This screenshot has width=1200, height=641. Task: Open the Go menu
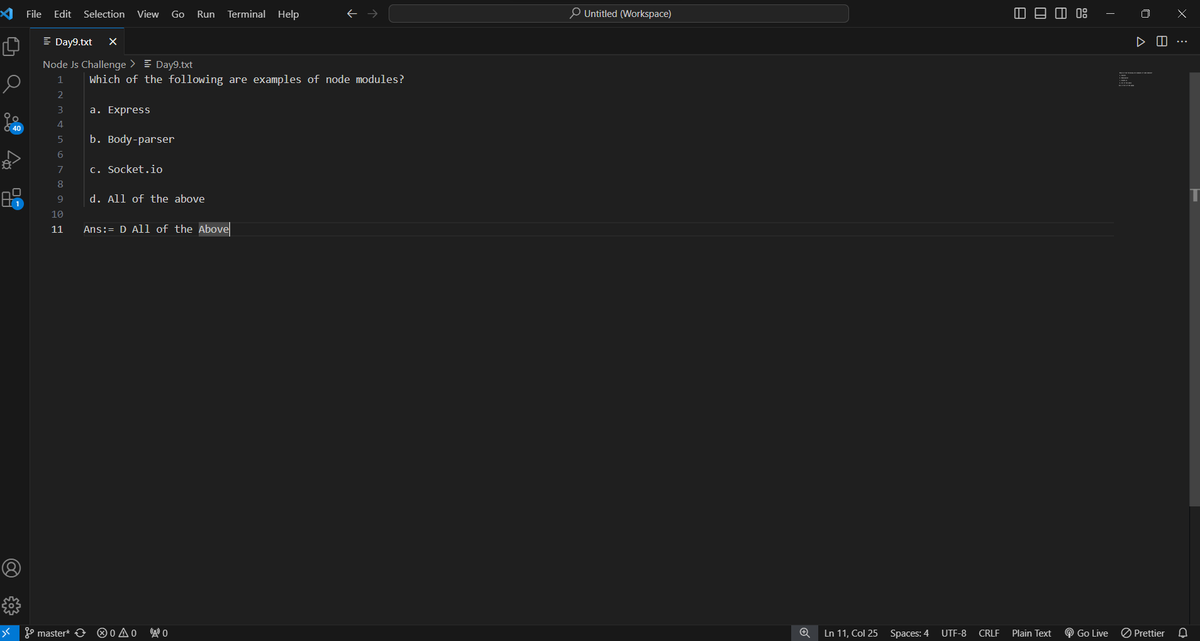tap(178, 14)
